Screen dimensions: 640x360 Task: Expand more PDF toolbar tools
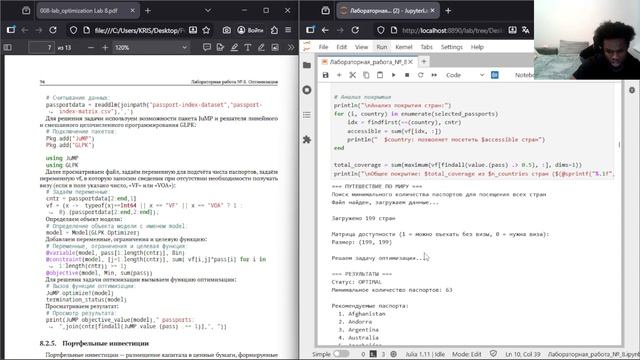coord(291,48)
